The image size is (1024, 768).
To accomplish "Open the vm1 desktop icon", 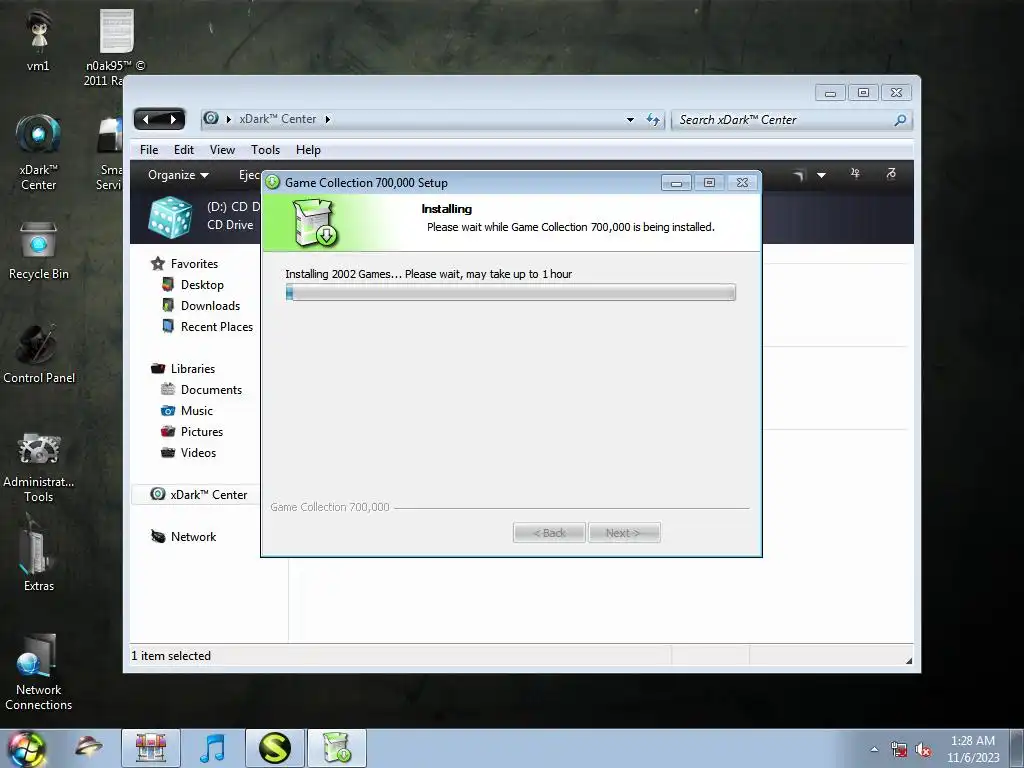I will (39, 39).
